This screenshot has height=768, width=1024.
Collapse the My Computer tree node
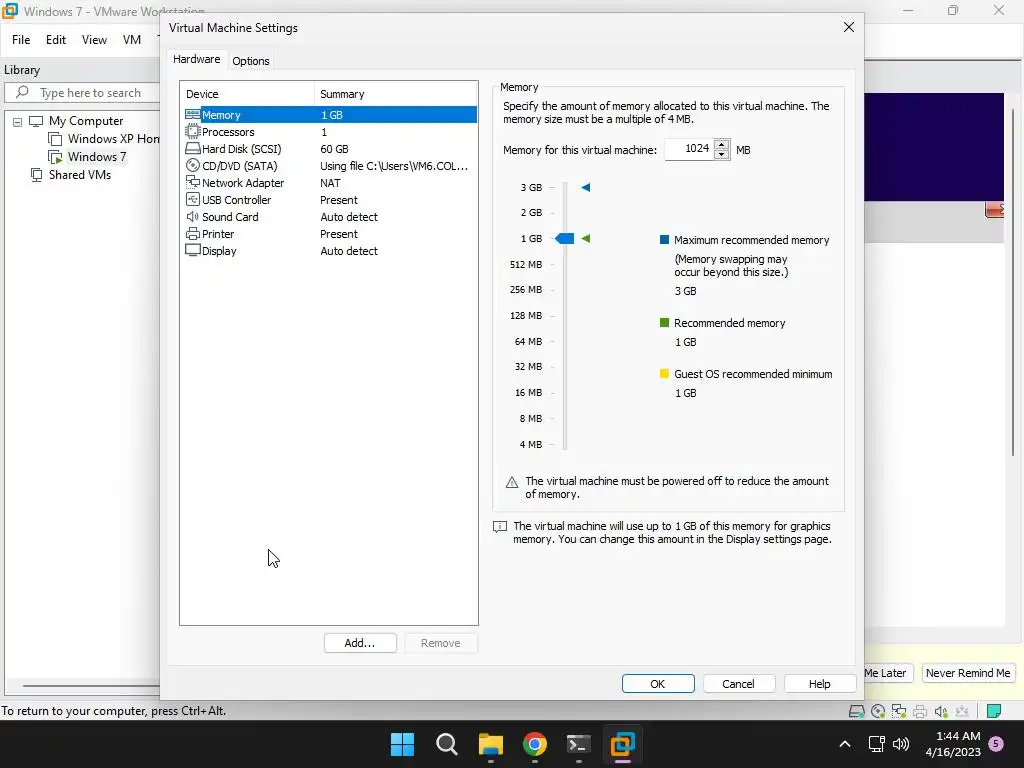tap(18, 121)
